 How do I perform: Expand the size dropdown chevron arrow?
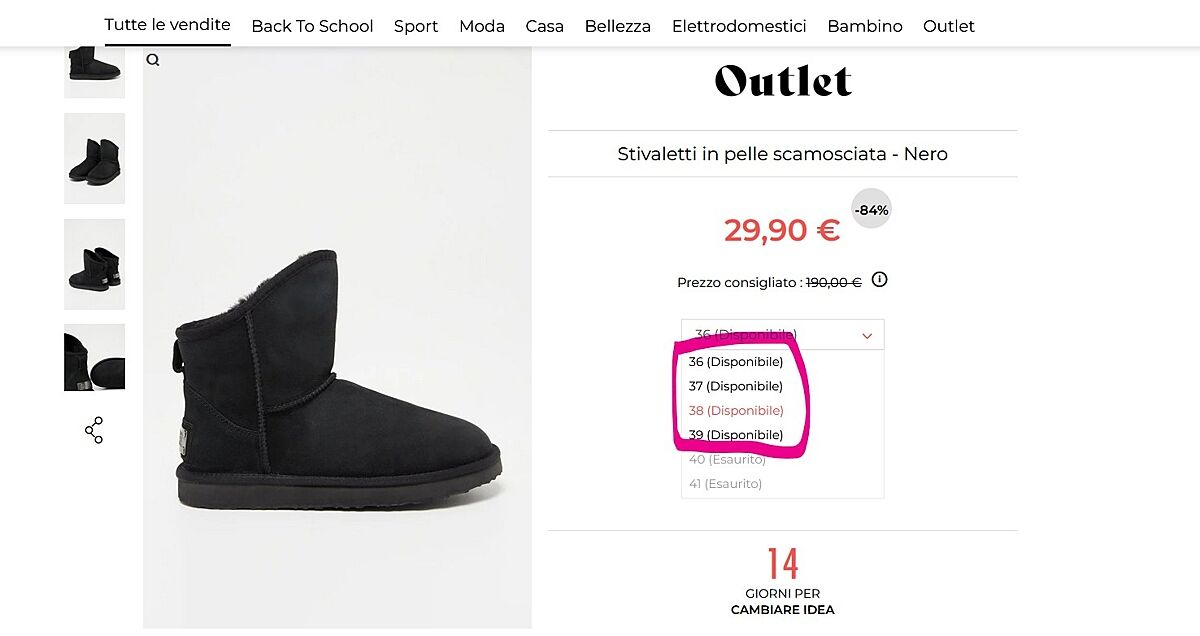tap(867, 336)
